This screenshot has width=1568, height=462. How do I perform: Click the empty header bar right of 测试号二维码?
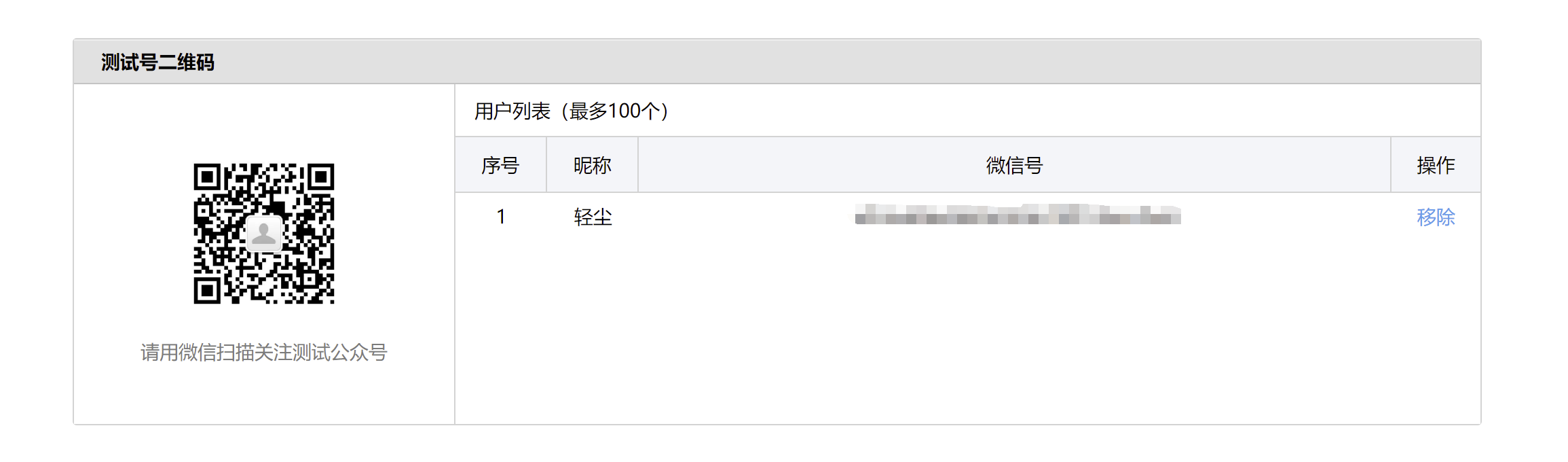point(815,62)
